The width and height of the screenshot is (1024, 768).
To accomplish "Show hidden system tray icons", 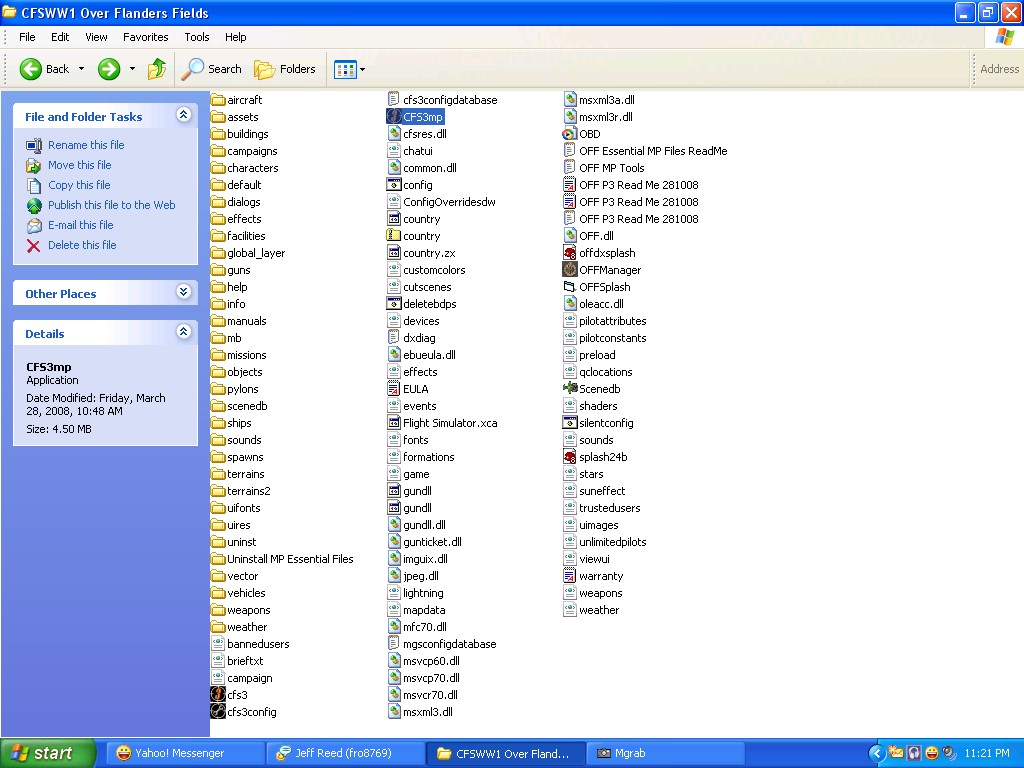I will tap(876, 753).
